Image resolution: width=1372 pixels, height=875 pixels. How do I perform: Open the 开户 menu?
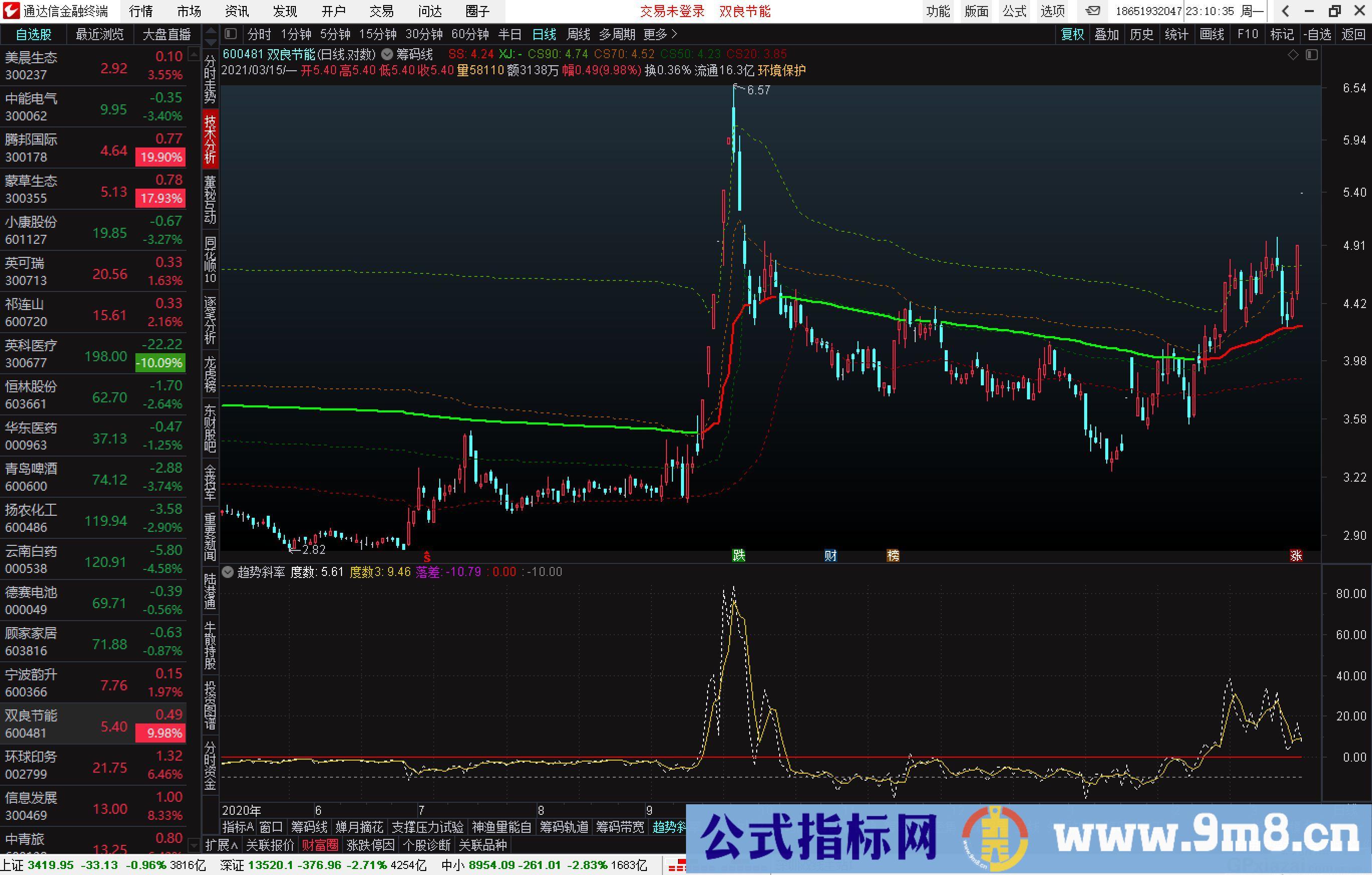point(333,11)
